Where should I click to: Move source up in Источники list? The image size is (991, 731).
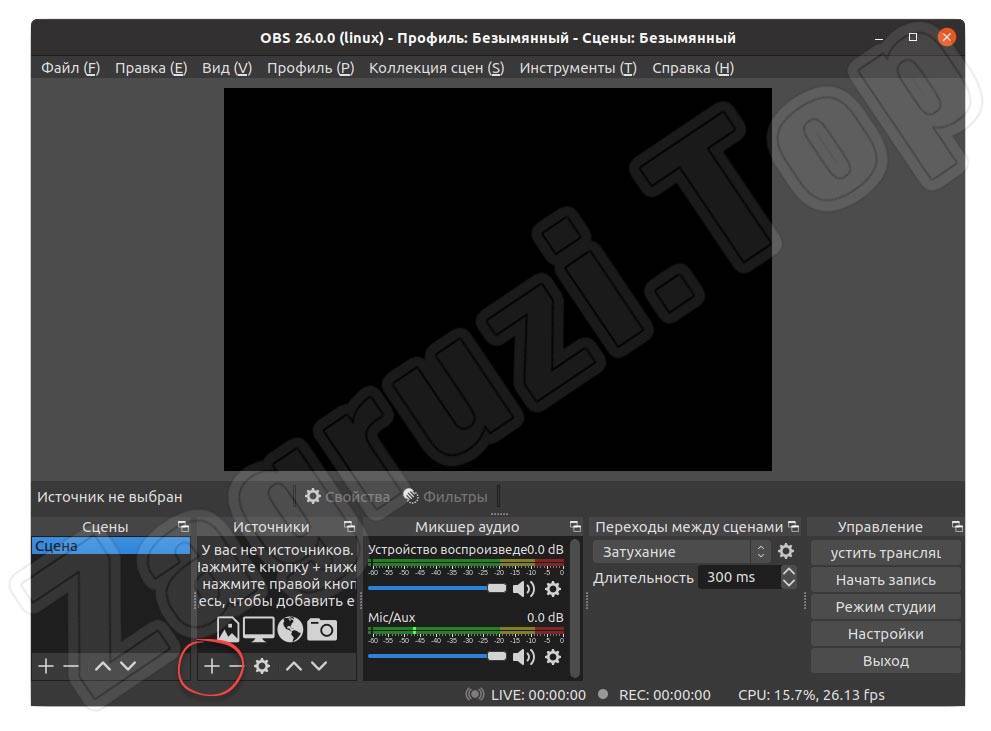tap(293, 666)
